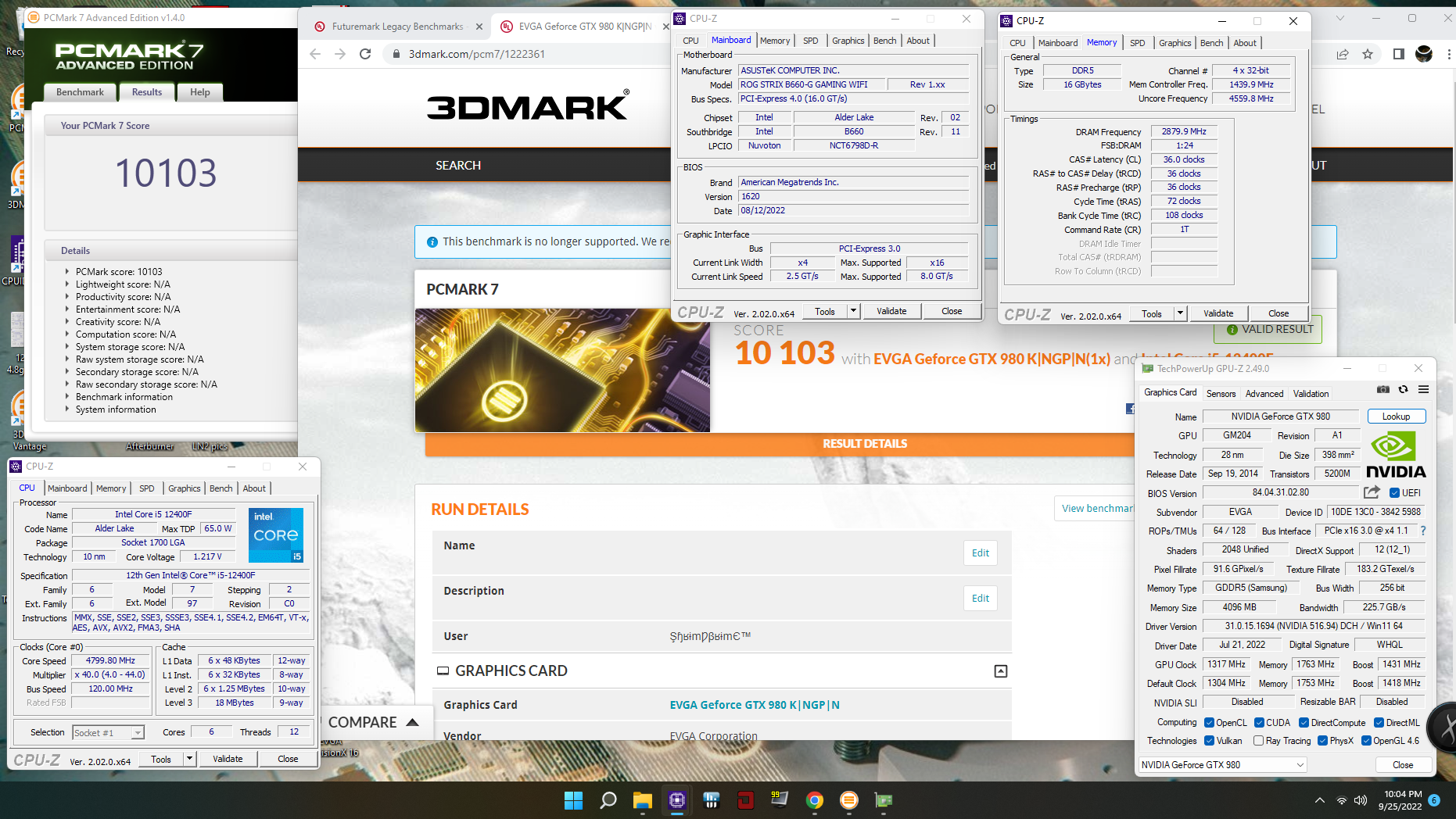The height and width of the screenshot is (819, 1456).
Task: Expand the System information tree item
Action: tap(67, 409)
